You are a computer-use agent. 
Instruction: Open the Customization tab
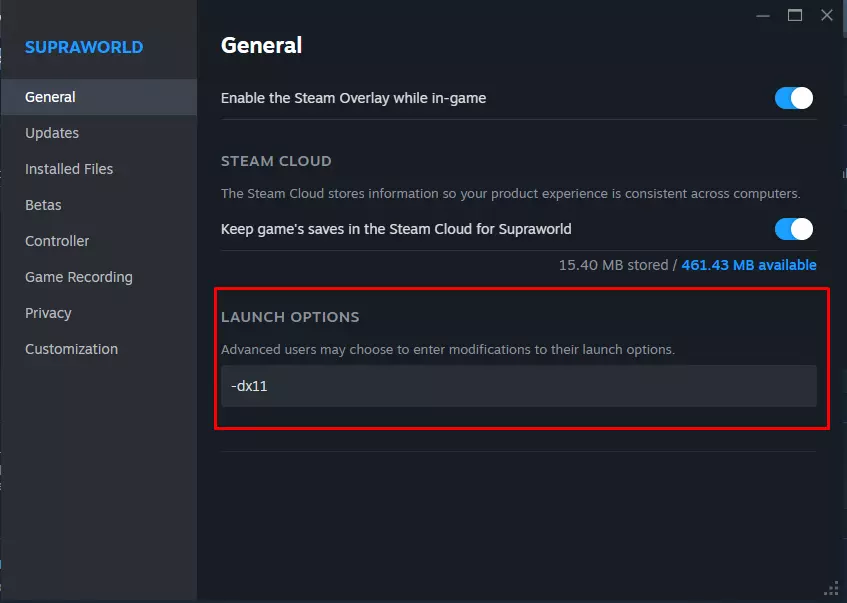pos(71,349)
